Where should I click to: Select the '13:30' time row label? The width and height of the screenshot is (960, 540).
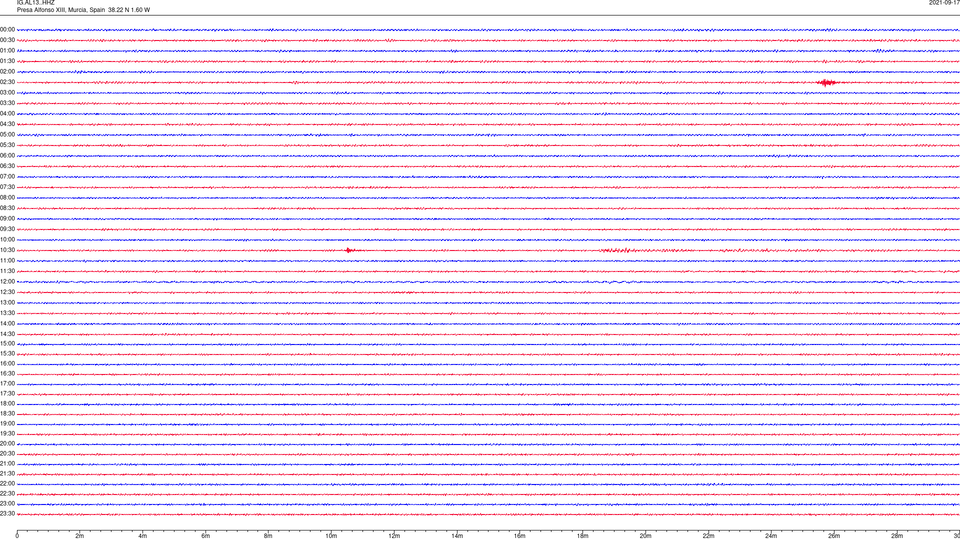point(7,313)
